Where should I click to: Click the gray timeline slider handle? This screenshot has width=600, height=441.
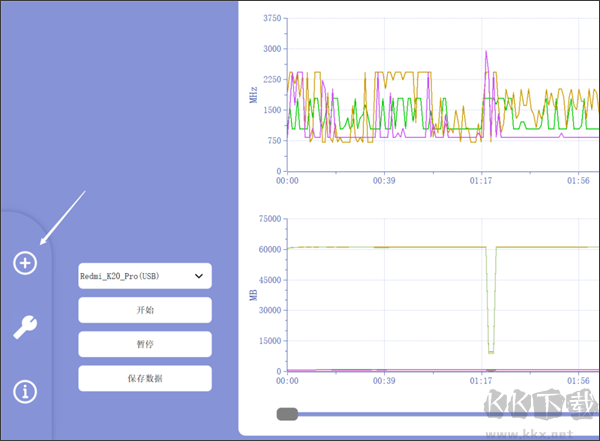(288, 414)
